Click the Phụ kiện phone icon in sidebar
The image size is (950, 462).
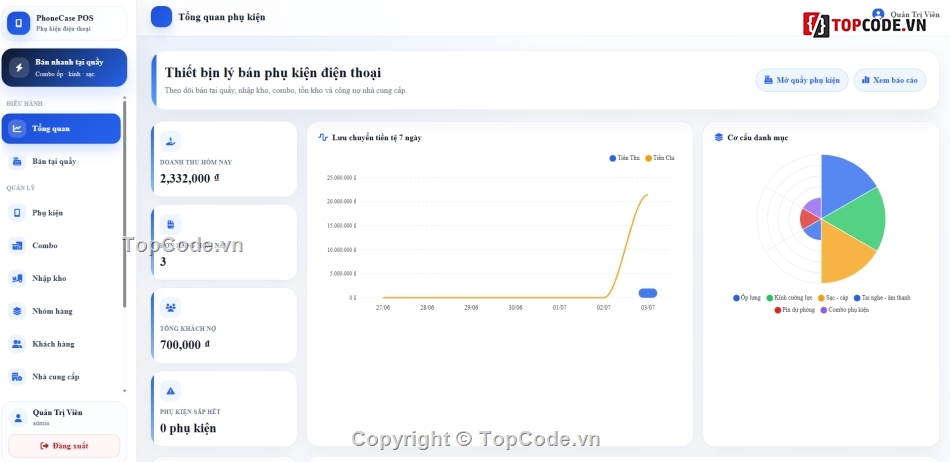click(17, 213)
